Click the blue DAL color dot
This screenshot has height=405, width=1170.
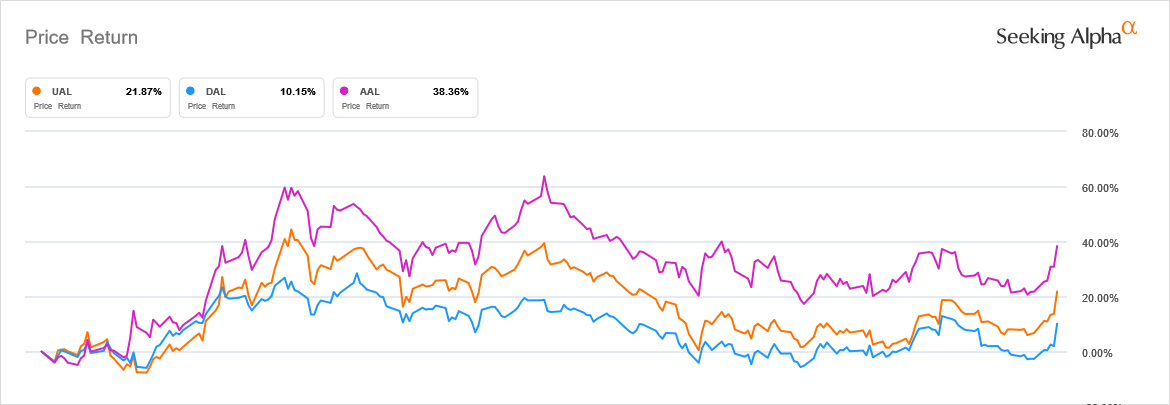[190, 91]
